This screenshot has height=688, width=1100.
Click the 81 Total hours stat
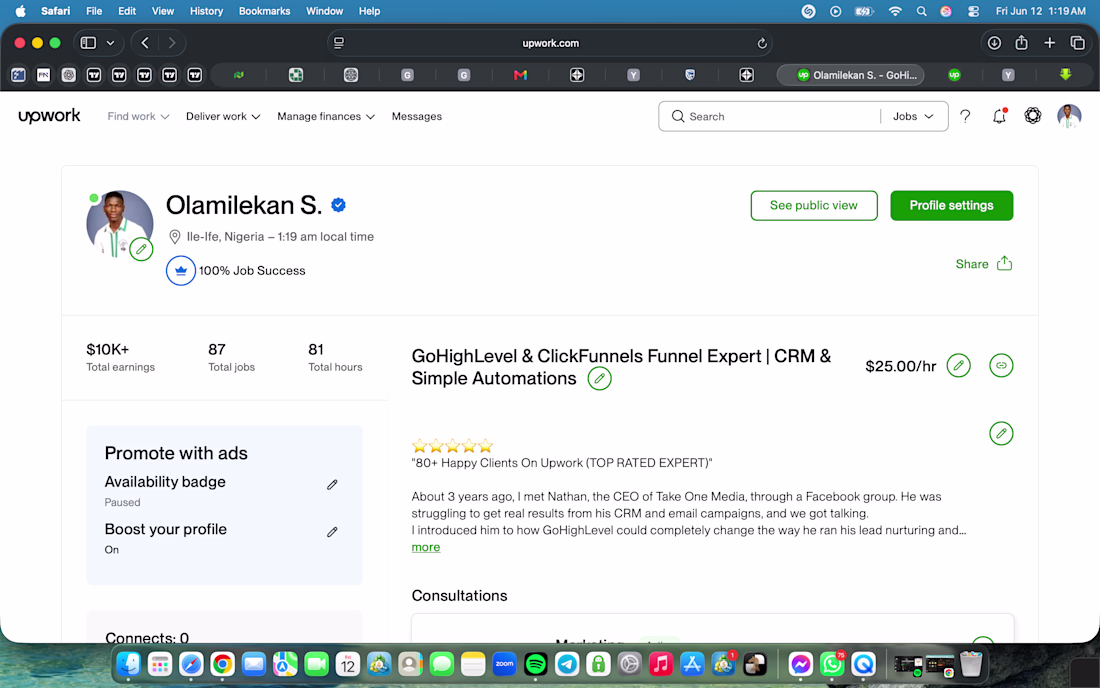(335, 357)
